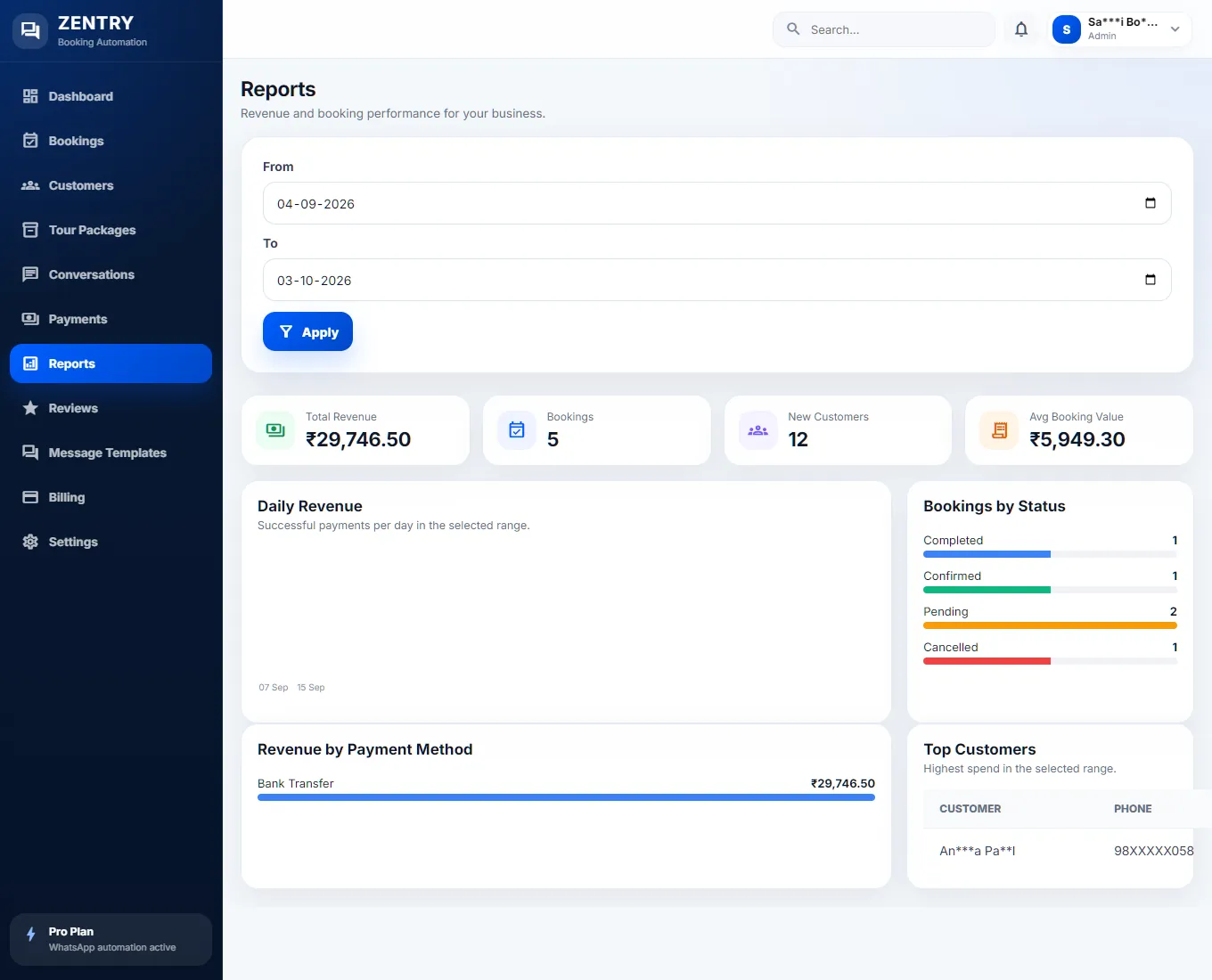Click the Pro Plan lightning icon
This screenshot has height=980, width=1212.
(31, 935)
